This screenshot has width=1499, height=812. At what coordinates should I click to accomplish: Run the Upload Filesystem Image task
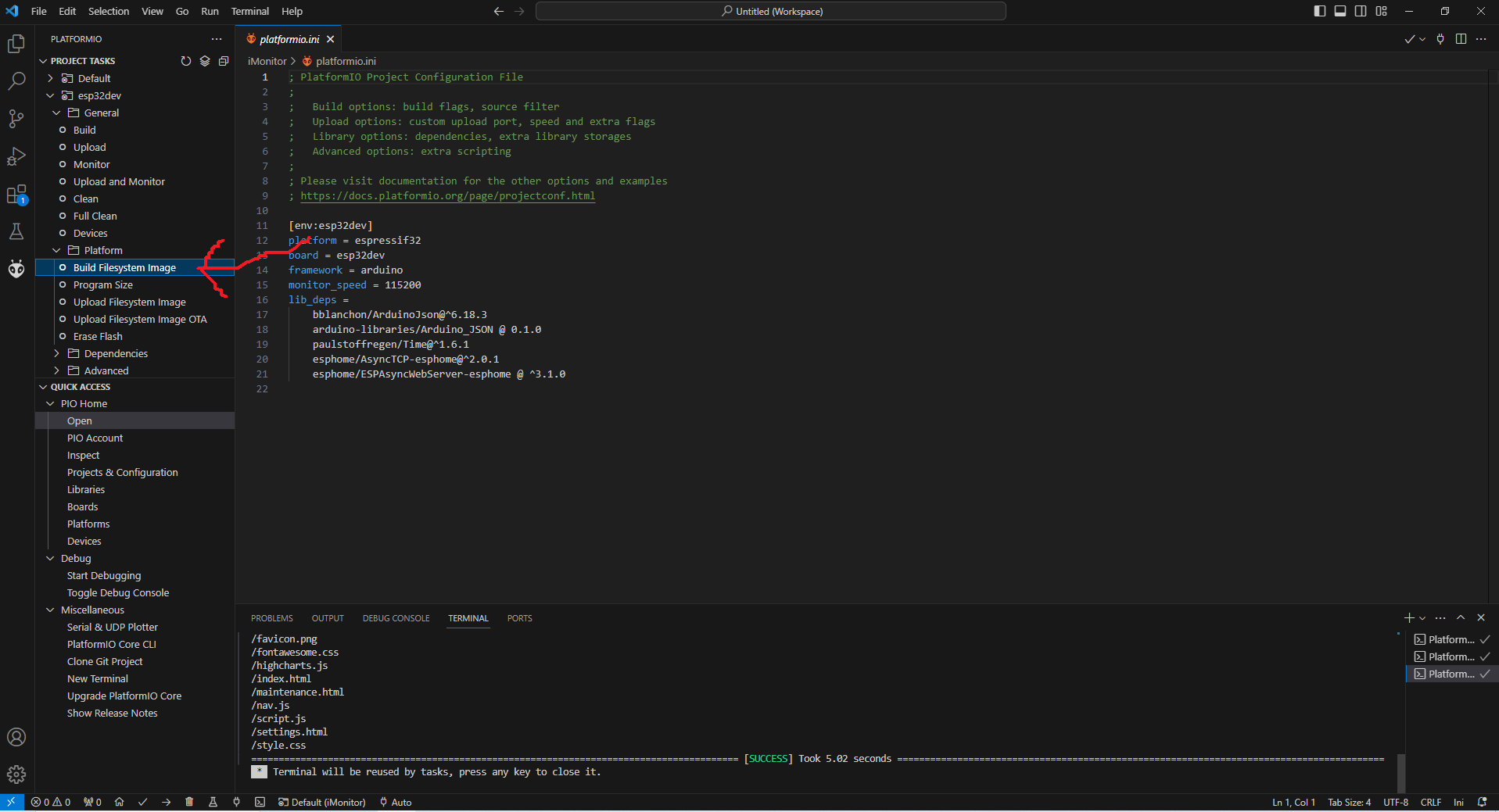(130, 302)
